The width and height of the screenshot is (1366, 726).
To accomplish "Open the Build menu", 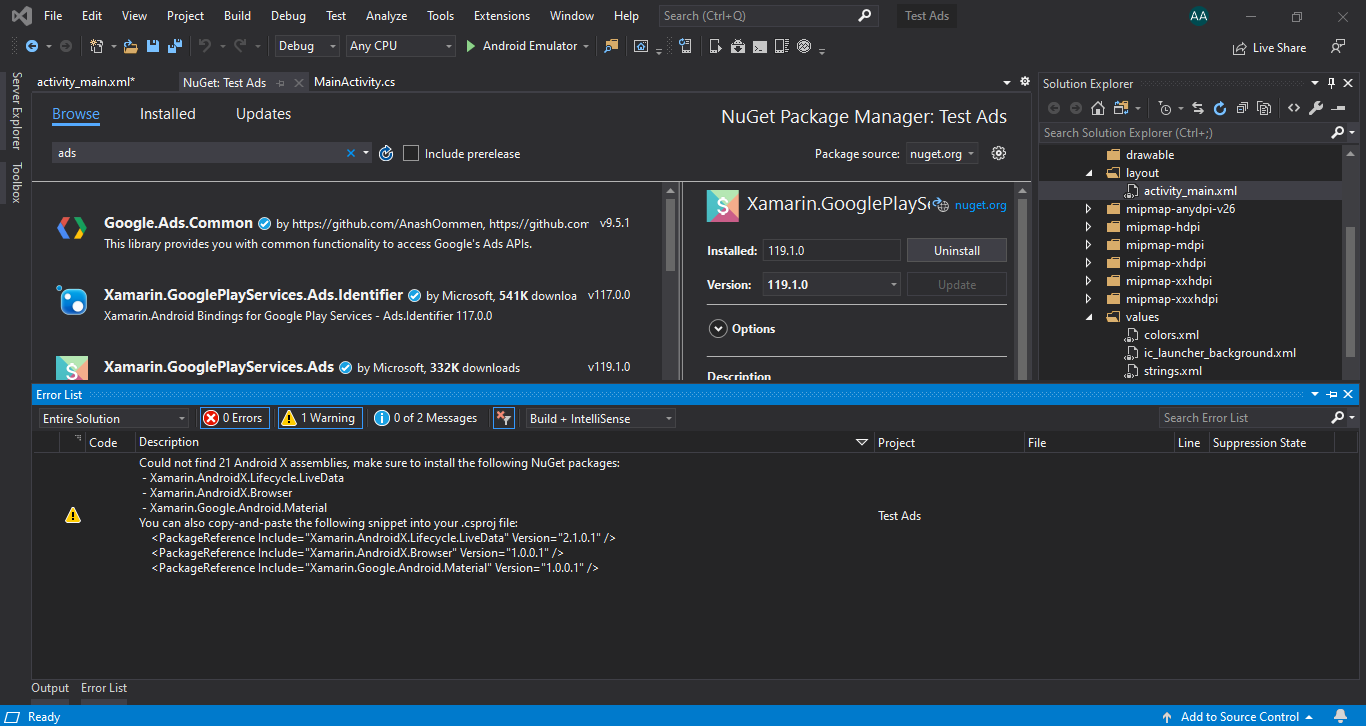I will [x=237, y=16].
